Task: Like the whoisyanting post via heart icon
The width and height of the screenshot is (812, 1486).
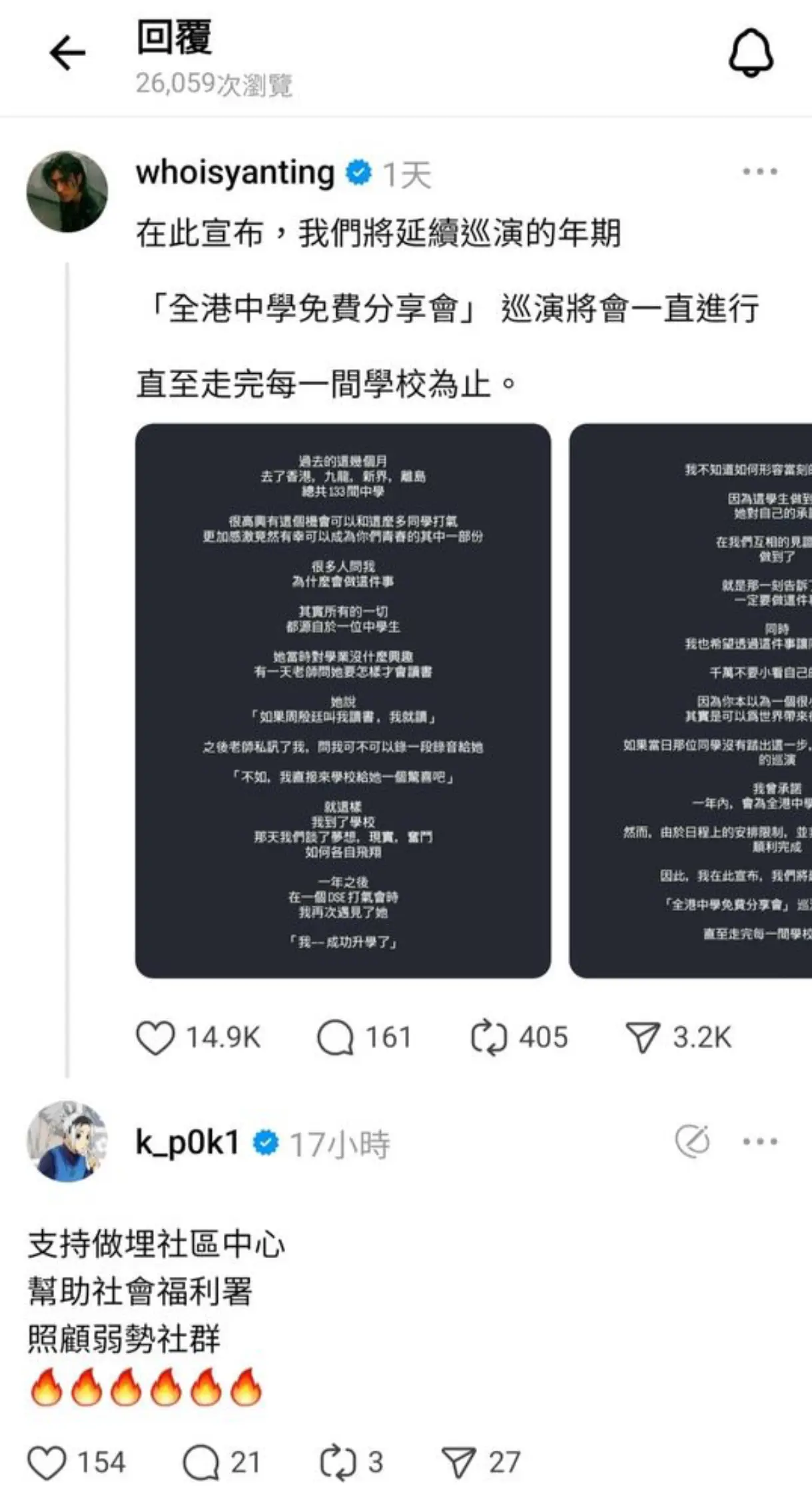Action: pyautogui.click(x=155, y=1038)
